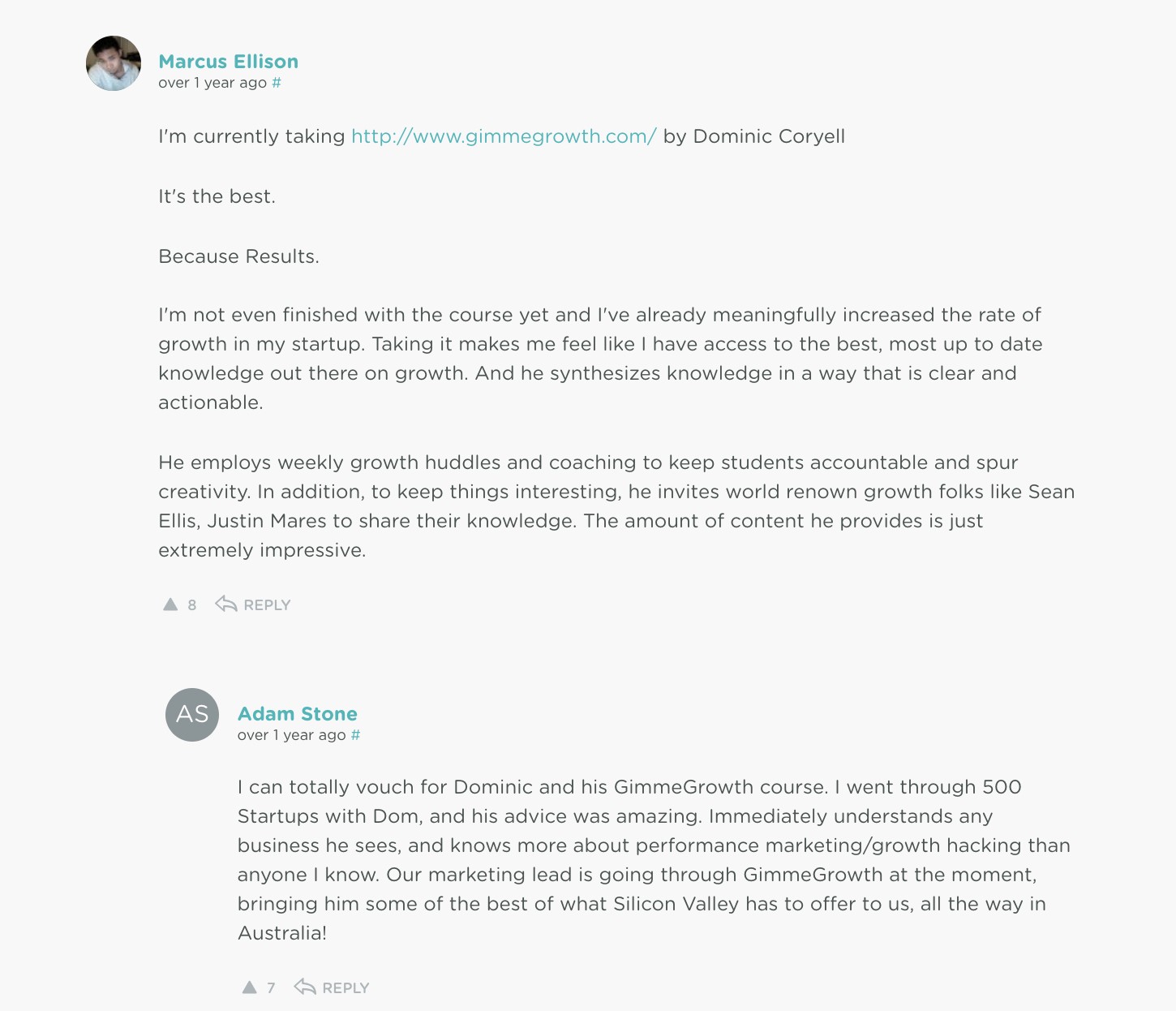Click the reply arrow icon under Adam's comment
Viewport: 1176px width, 1011px height.
pos(305,987)
